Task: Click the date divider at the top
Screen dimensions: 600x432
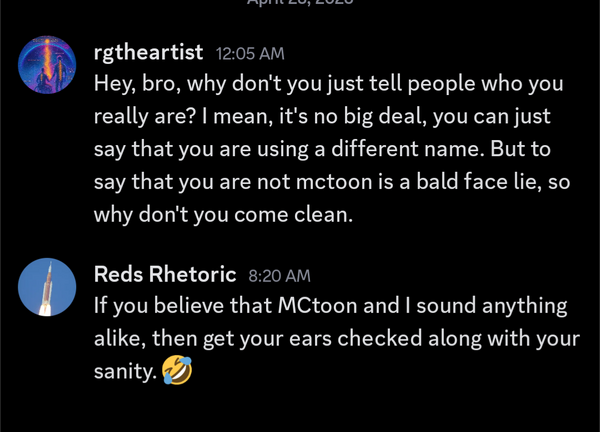Action: (x=300, y=4)
